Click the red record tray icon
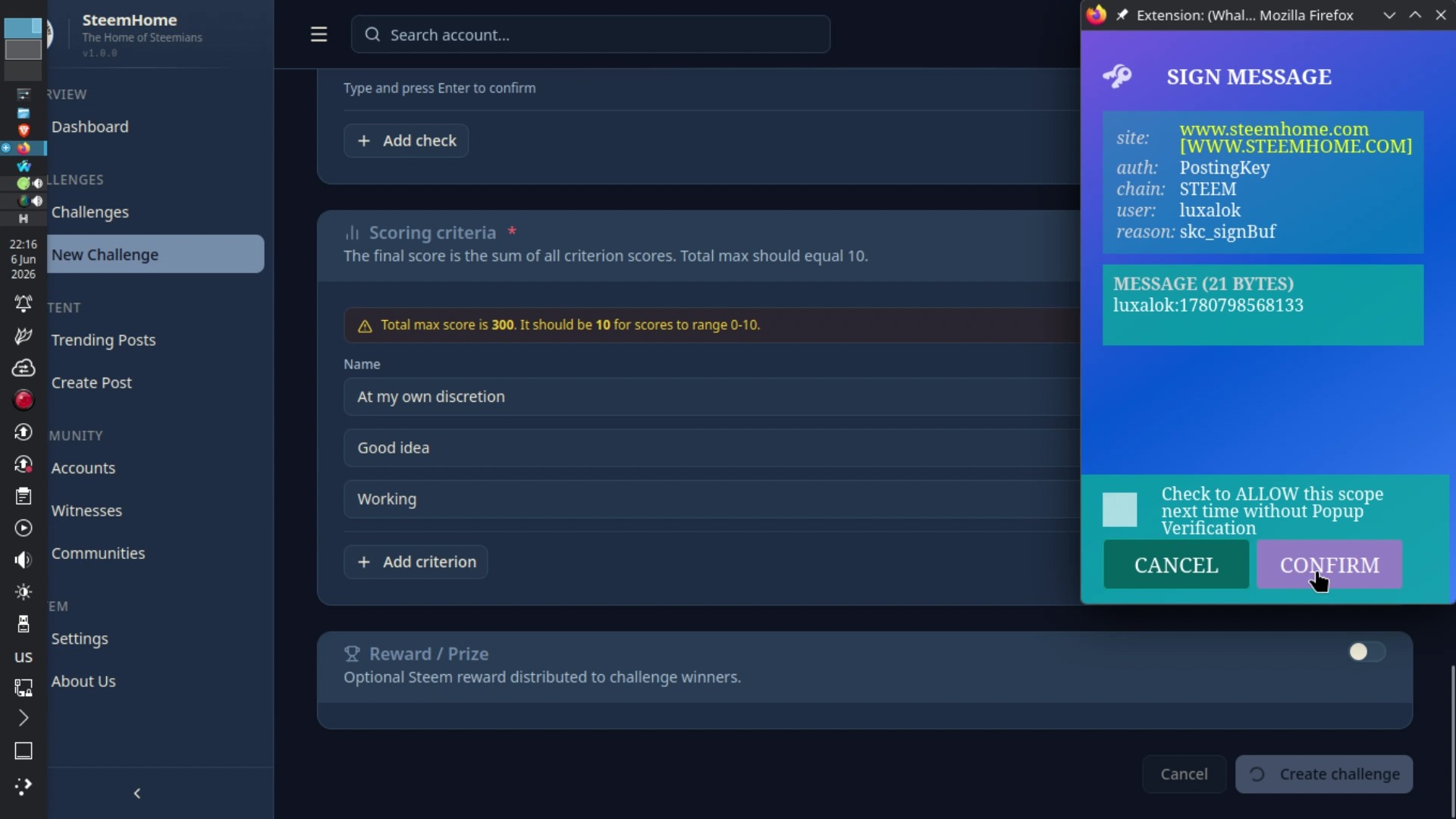 tap(24, 400)
